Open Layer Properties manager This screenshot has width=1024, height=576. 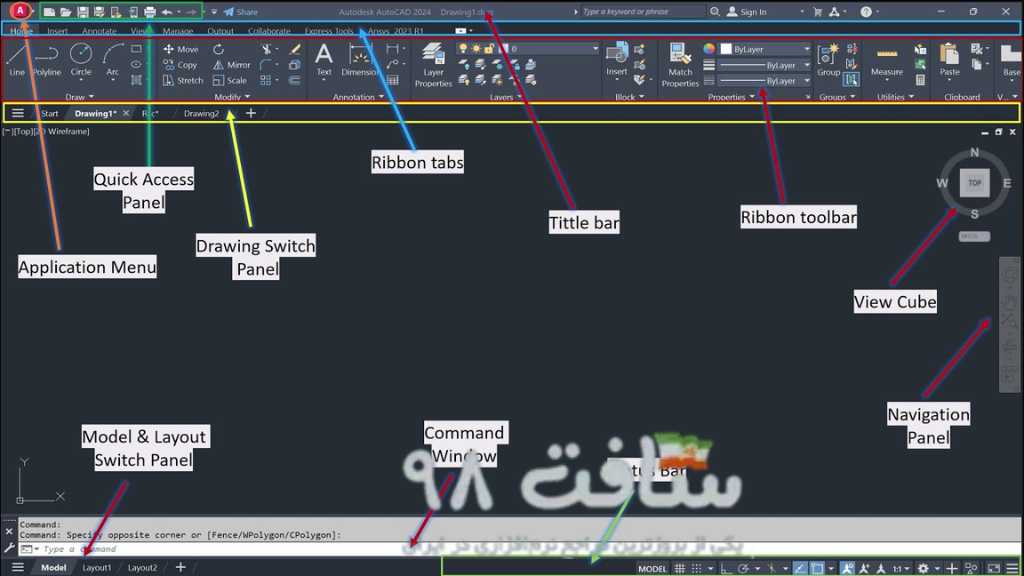point(433,64)
